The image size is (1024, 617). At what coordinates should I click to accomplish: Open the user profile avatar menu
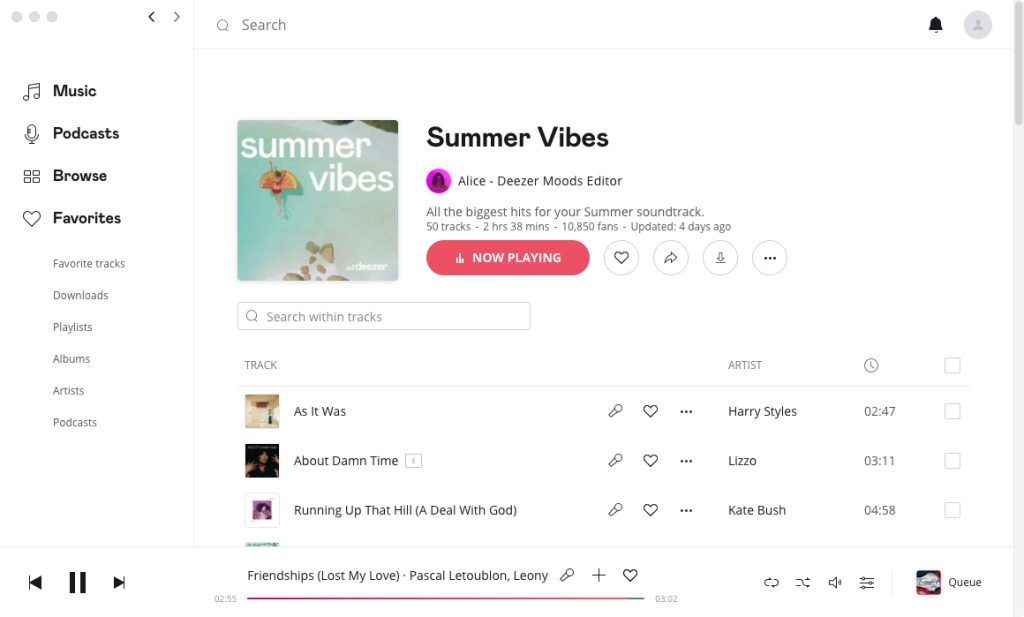pos(977,25)
